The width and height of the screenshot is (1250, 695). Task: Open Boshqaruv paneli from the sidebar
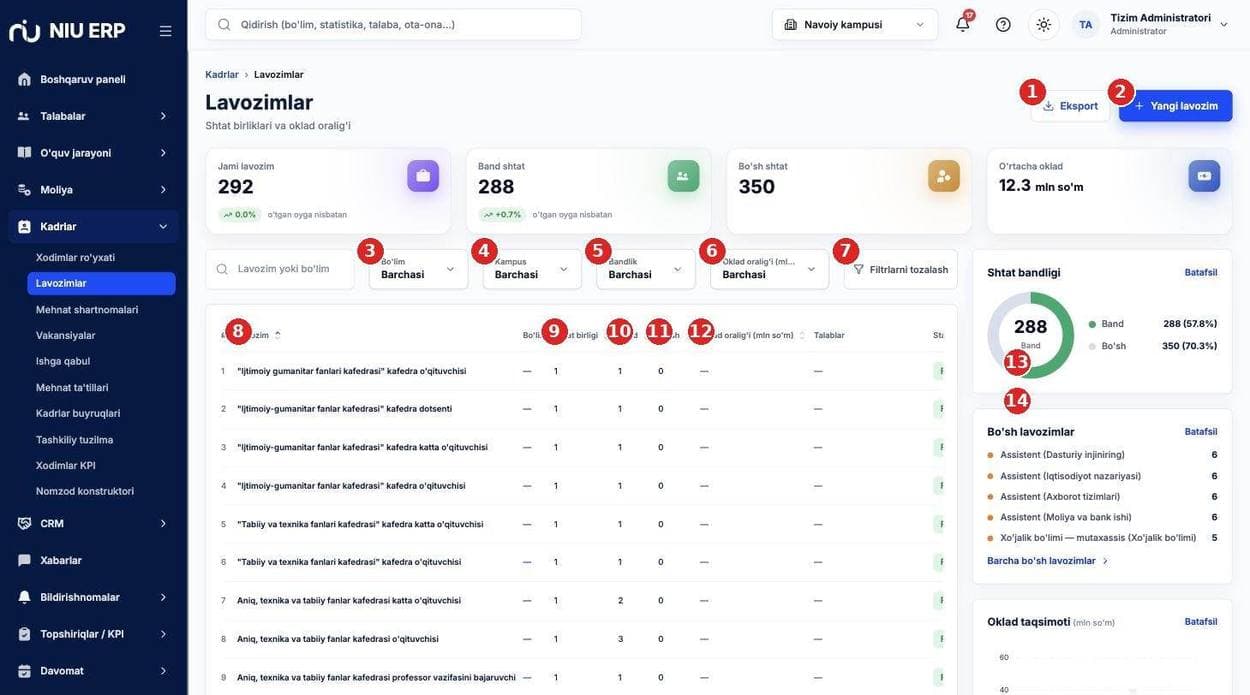[93, 79]
